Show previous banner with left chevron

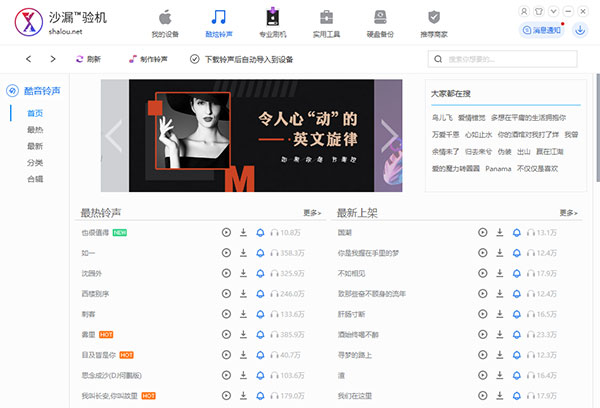(114, 136)
